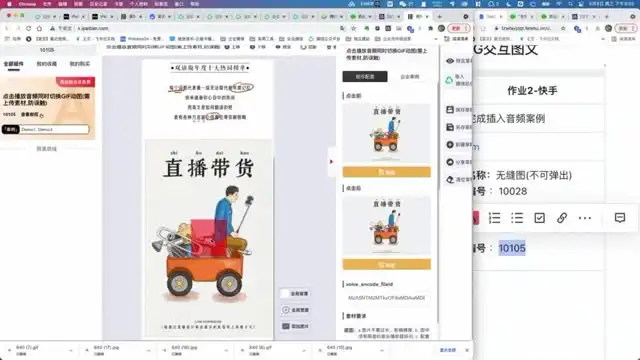
Task: Click the eye preview icon in sidebar
Action: point(450,61)
